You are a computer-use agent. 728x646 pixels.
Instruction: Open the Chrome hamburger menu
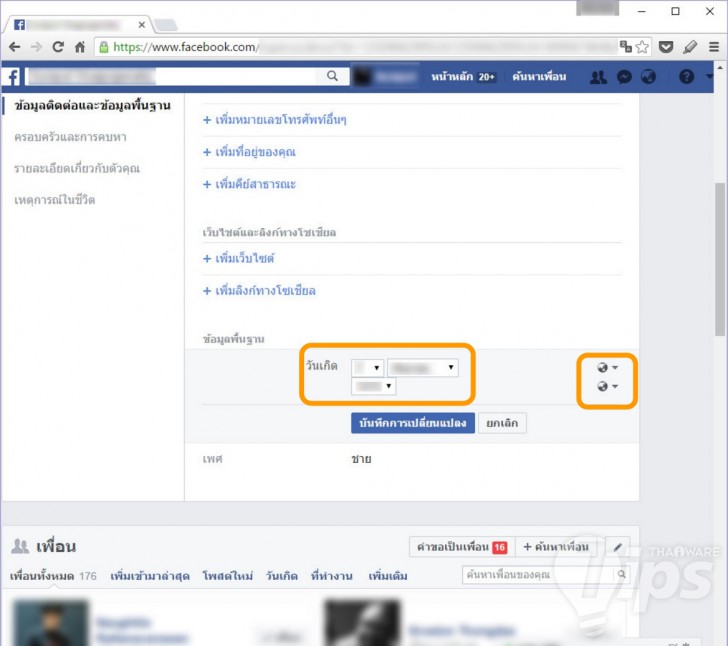714,47
